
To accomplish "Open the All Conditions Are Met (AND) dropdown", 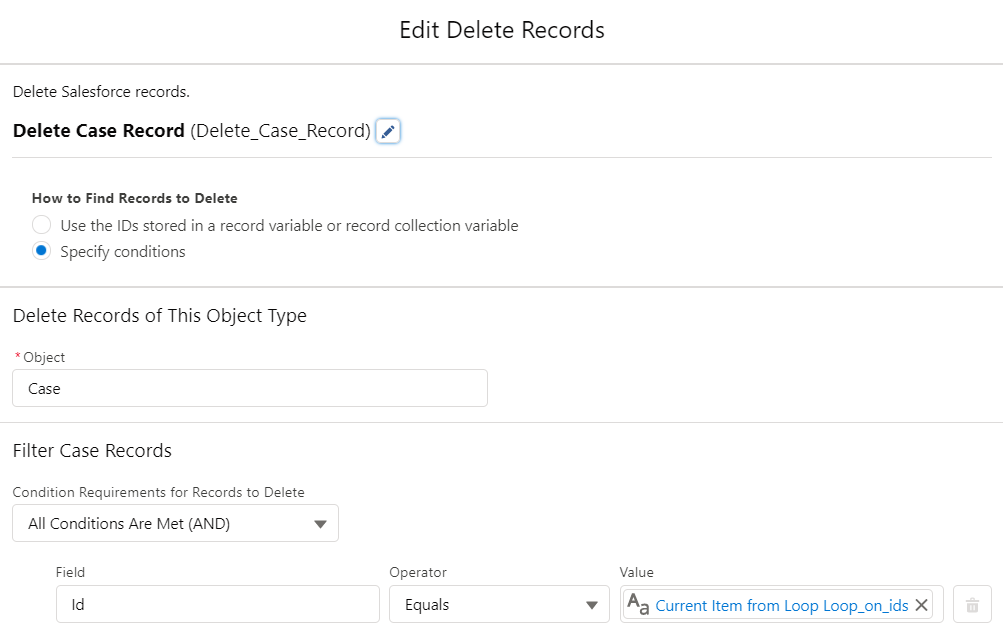I will tap(175, 523).
